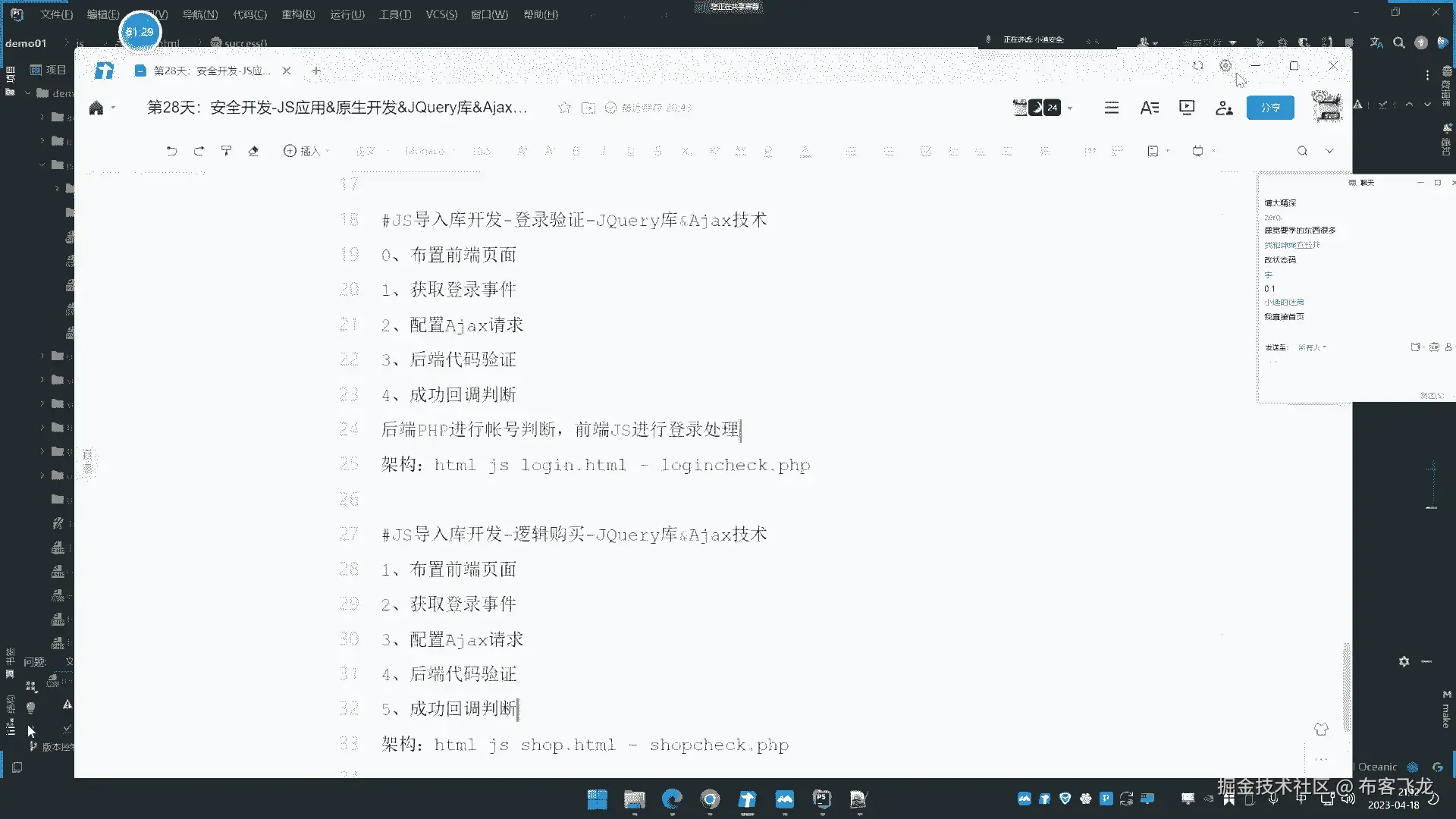Open a new tab with plus button
Image resolution: width=1456 pixels, height=819 pixels.
coord(316,71)
